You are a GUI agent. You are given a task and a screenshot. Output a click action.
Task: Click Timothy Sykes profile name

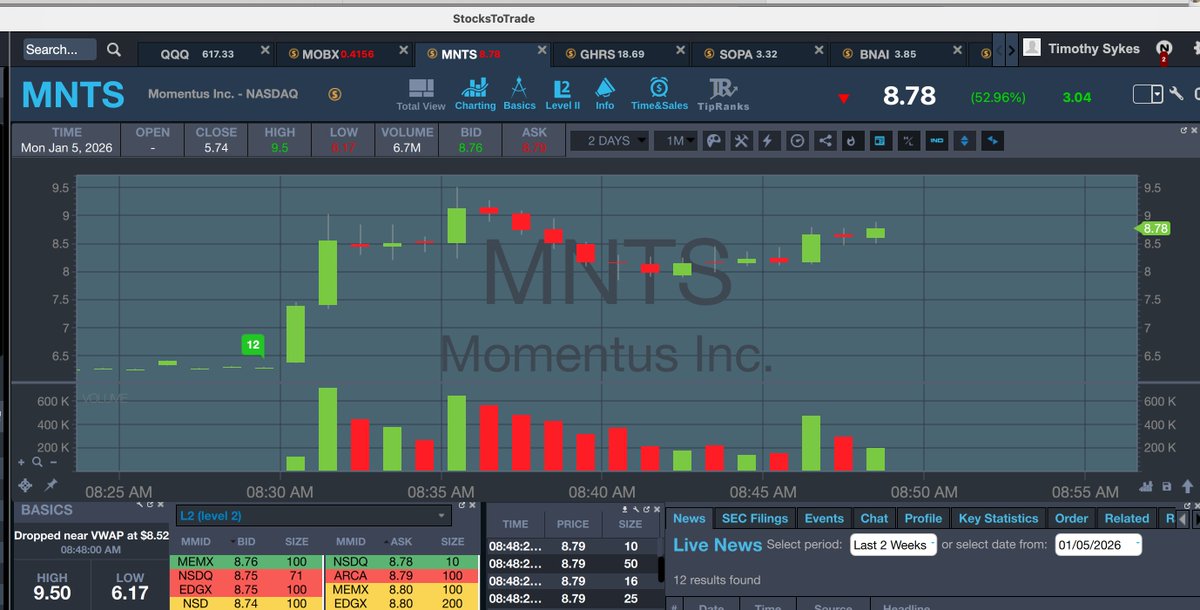coord(1093,49)
